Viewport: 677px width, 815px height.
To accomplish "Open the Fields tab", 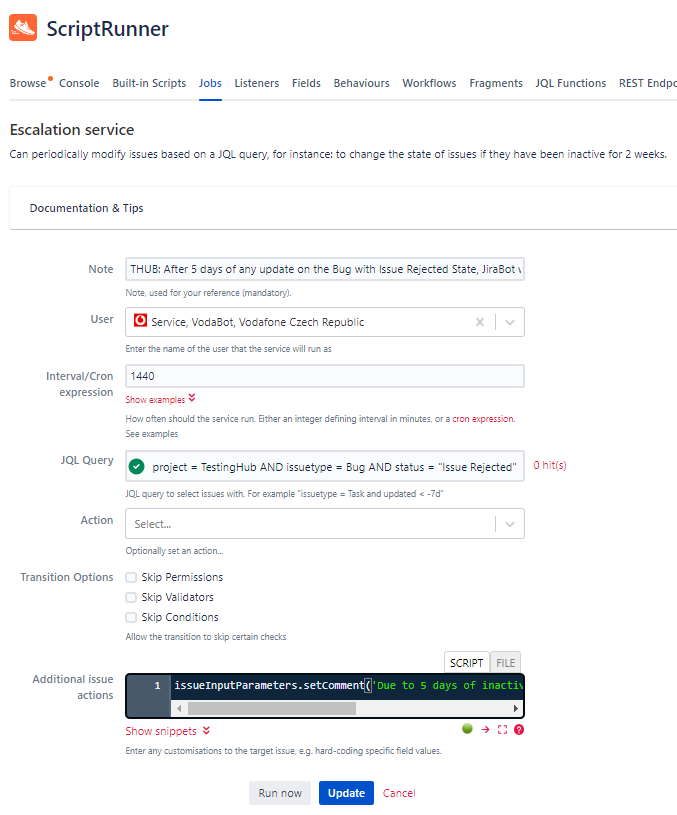I will point(306,83).
